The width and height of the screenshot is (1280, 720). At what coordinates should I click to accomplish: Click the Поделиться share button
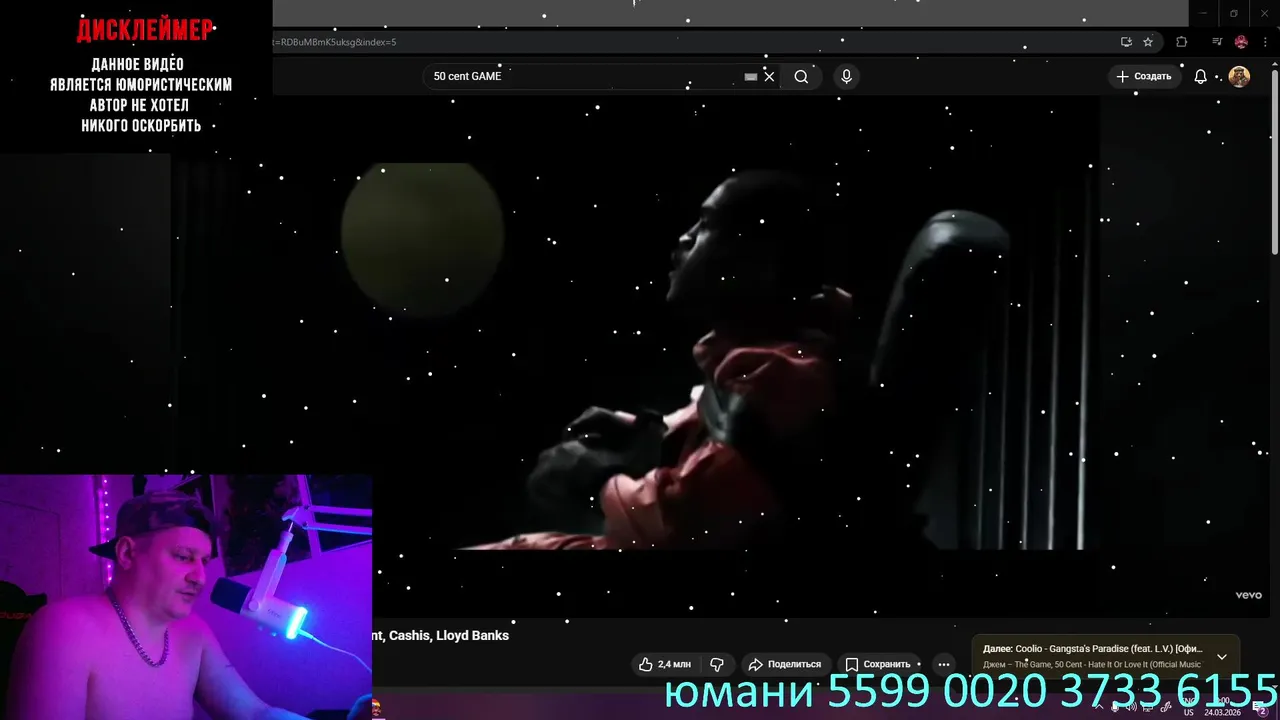tap(785, 664)
